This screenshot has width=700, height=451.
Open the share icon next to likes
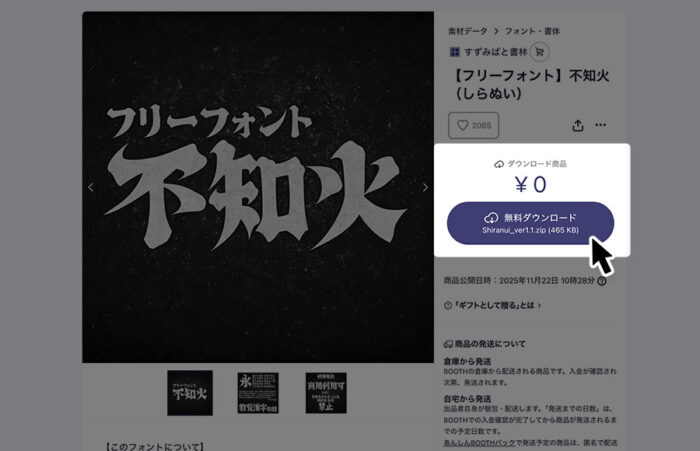click(578, 125)
